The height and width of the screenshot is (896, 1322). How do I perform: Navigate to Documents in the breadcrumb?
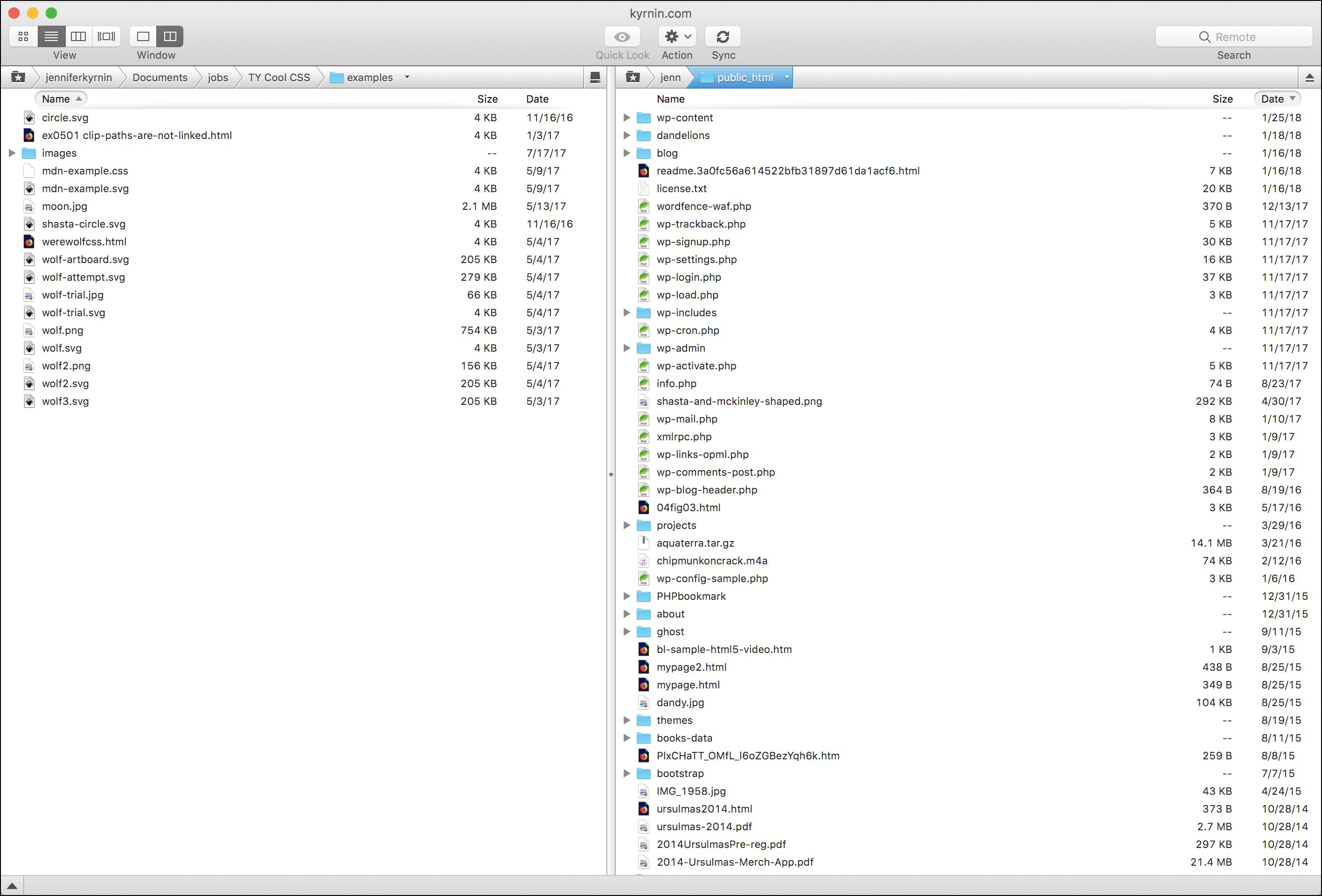(x=160, y=77)
